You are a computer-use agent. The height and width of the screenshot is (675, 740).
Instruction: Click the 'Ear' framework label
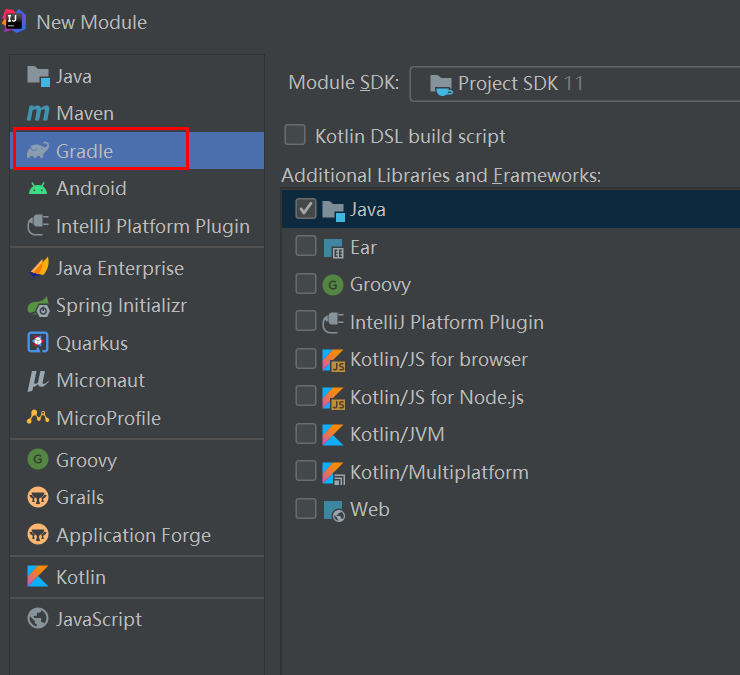[x=363, y=247]
